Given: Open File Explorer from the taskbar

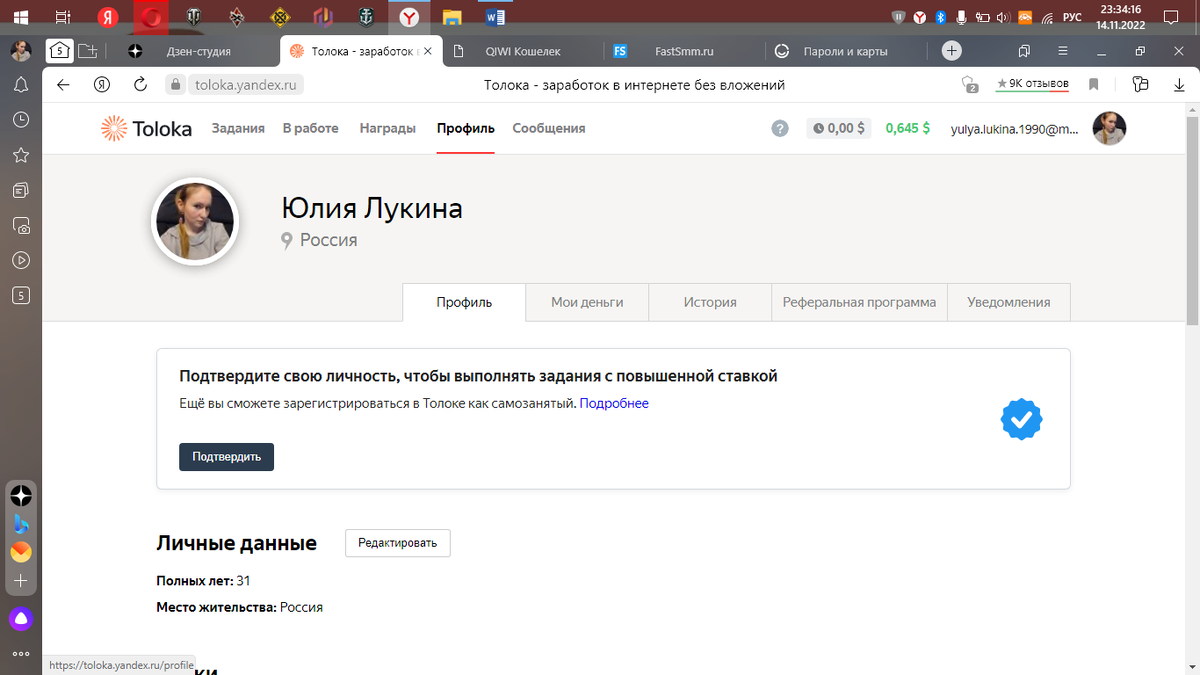Looking at the screenshot, I should click(452, 17).
